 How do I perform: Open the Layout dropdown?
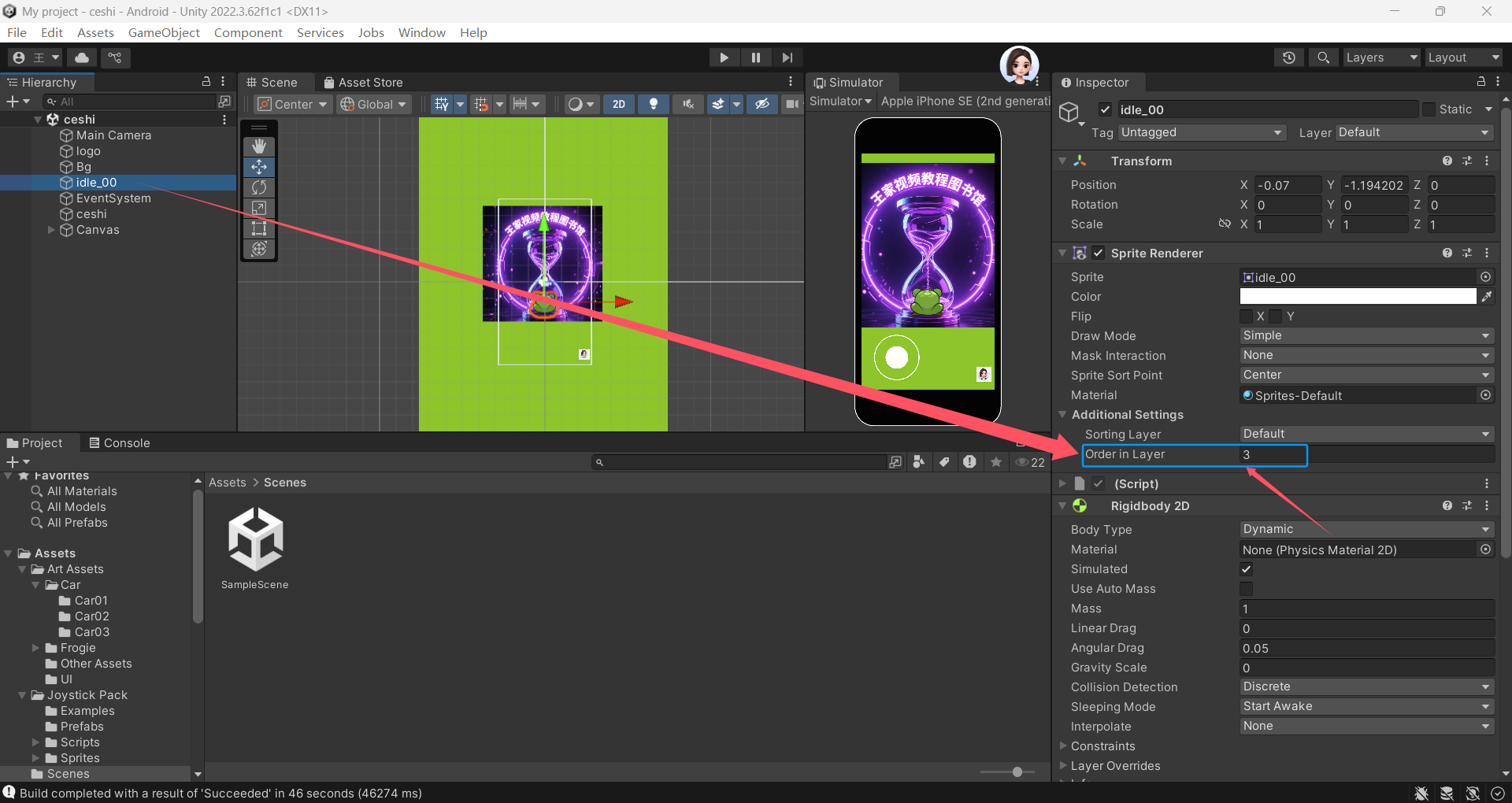click(x=1464, y=57)
